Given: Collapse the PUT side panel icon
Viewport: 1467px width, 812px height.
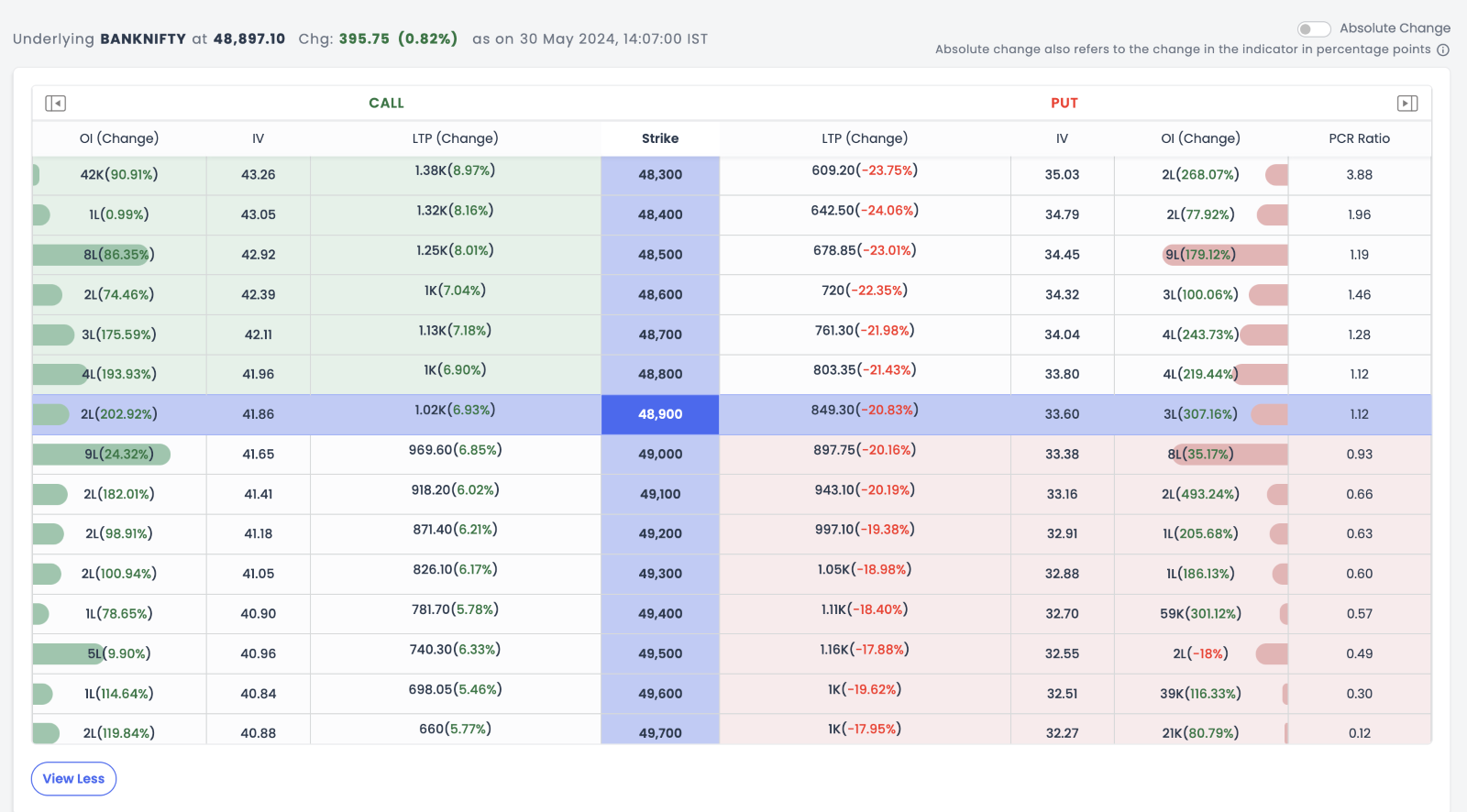Looking at the screenshot, I should [1406, 104].
